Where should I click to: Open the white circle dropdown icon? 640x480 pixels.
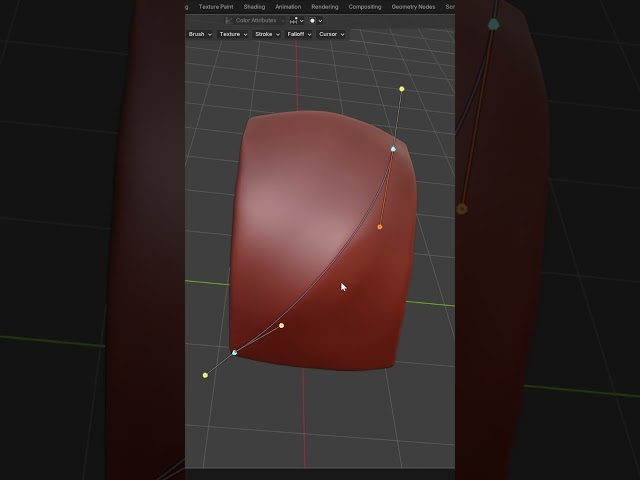coord(316,20)
